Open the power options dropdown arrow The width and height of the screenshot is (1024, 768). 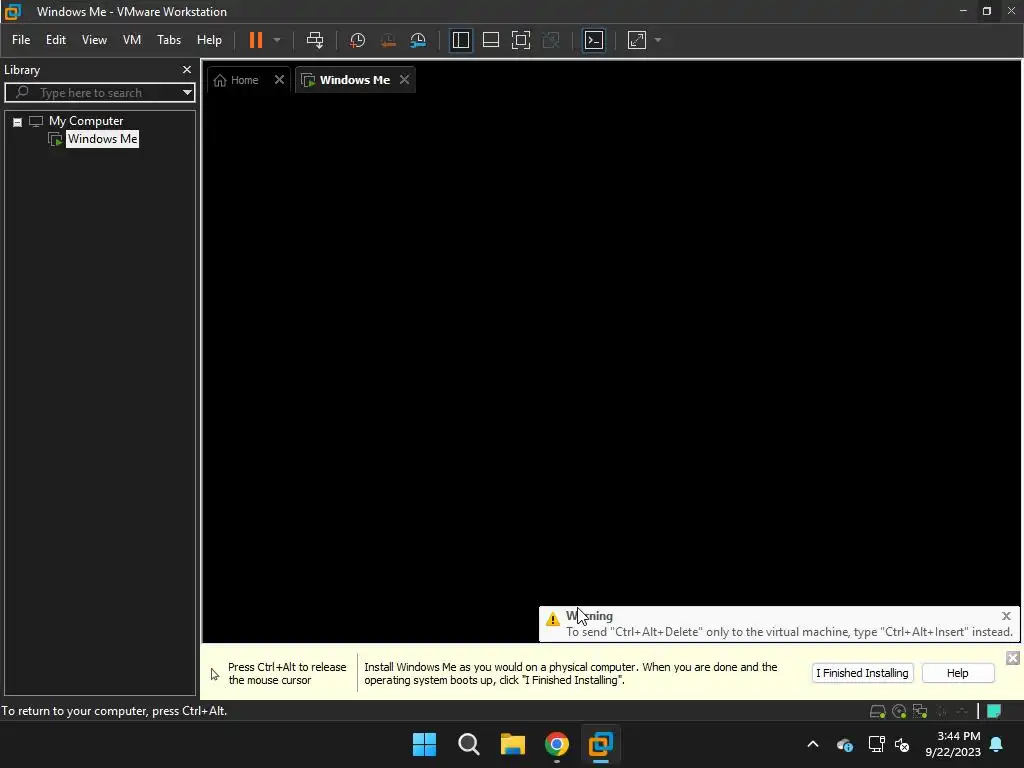point(277,40)
